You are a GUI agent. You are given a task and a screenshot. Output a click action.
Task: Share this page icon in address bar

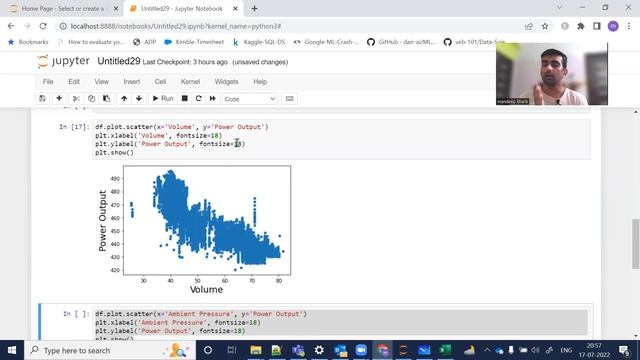[x=529, y=26]
